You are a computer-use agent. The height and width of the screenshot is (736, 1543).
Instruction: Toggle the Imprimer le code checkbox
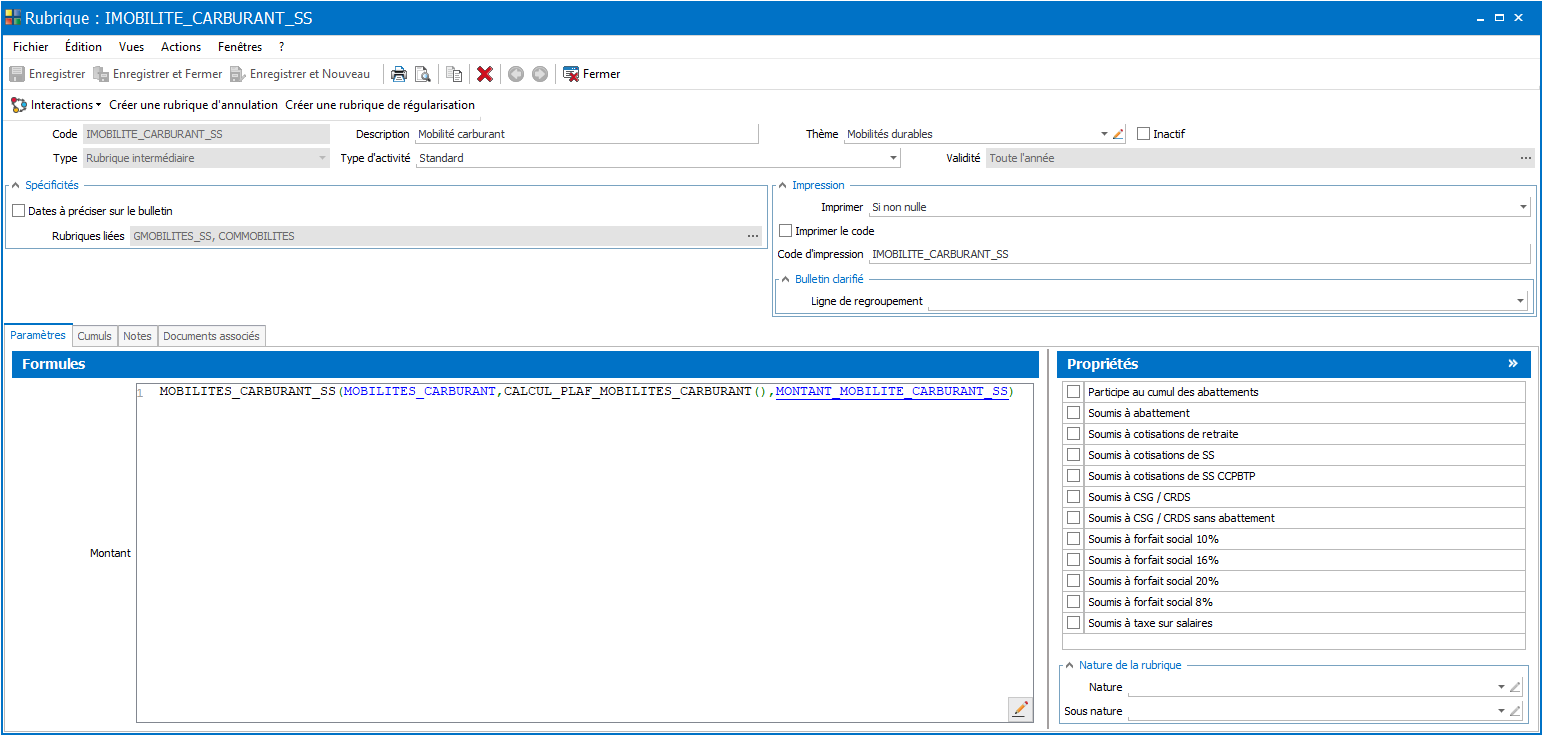click(x=785, y=231)
